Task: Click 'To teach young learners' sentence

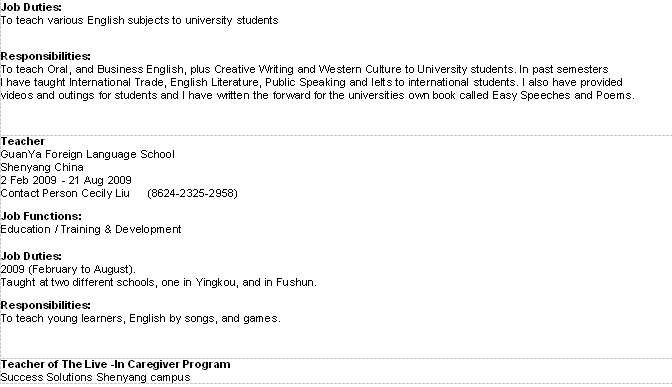Action: pyautogui.click(x=141, y=318)
